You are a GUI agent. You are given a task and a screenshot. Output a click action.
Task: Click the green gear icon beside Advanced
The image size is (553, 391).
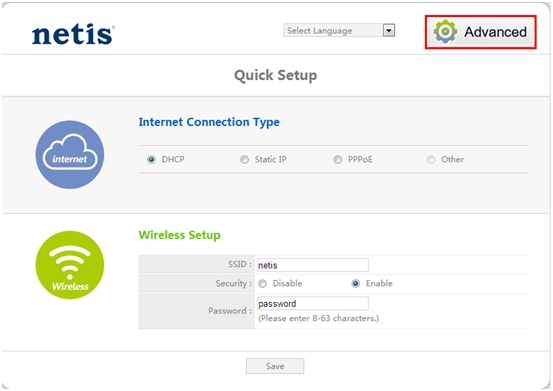coord(445,32)
